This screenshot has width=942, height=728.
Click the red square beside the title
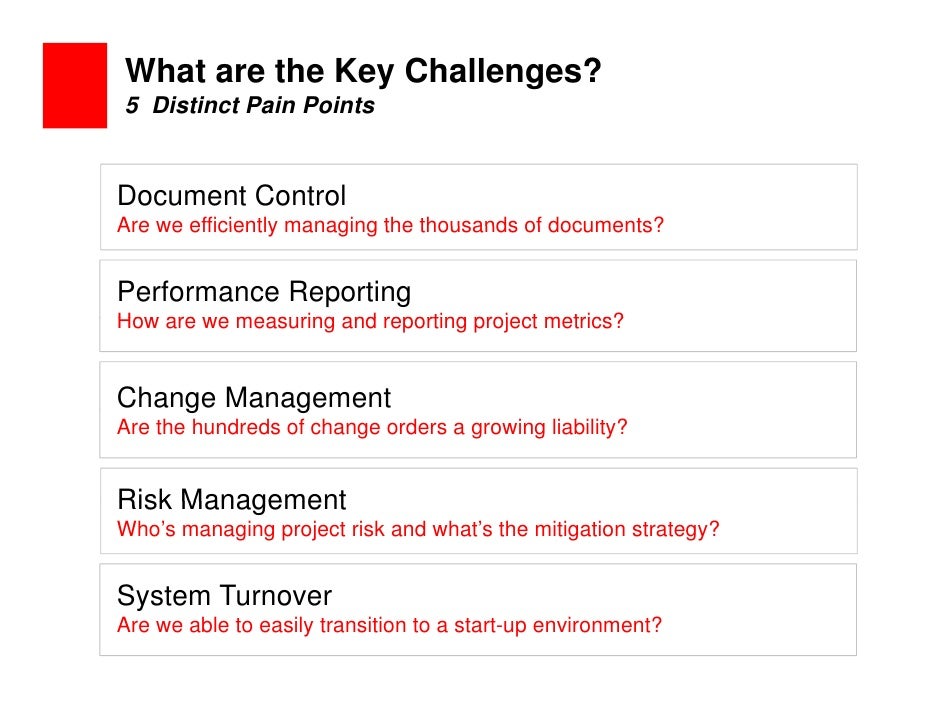click(x=75, y=85)
